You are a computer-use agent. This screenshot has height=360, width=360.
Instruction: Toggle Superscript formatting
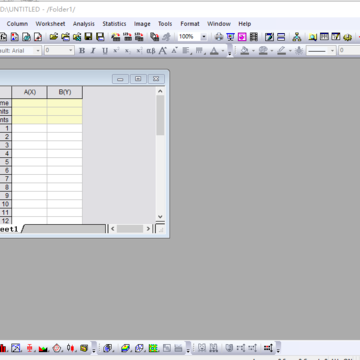pos(116,51)
